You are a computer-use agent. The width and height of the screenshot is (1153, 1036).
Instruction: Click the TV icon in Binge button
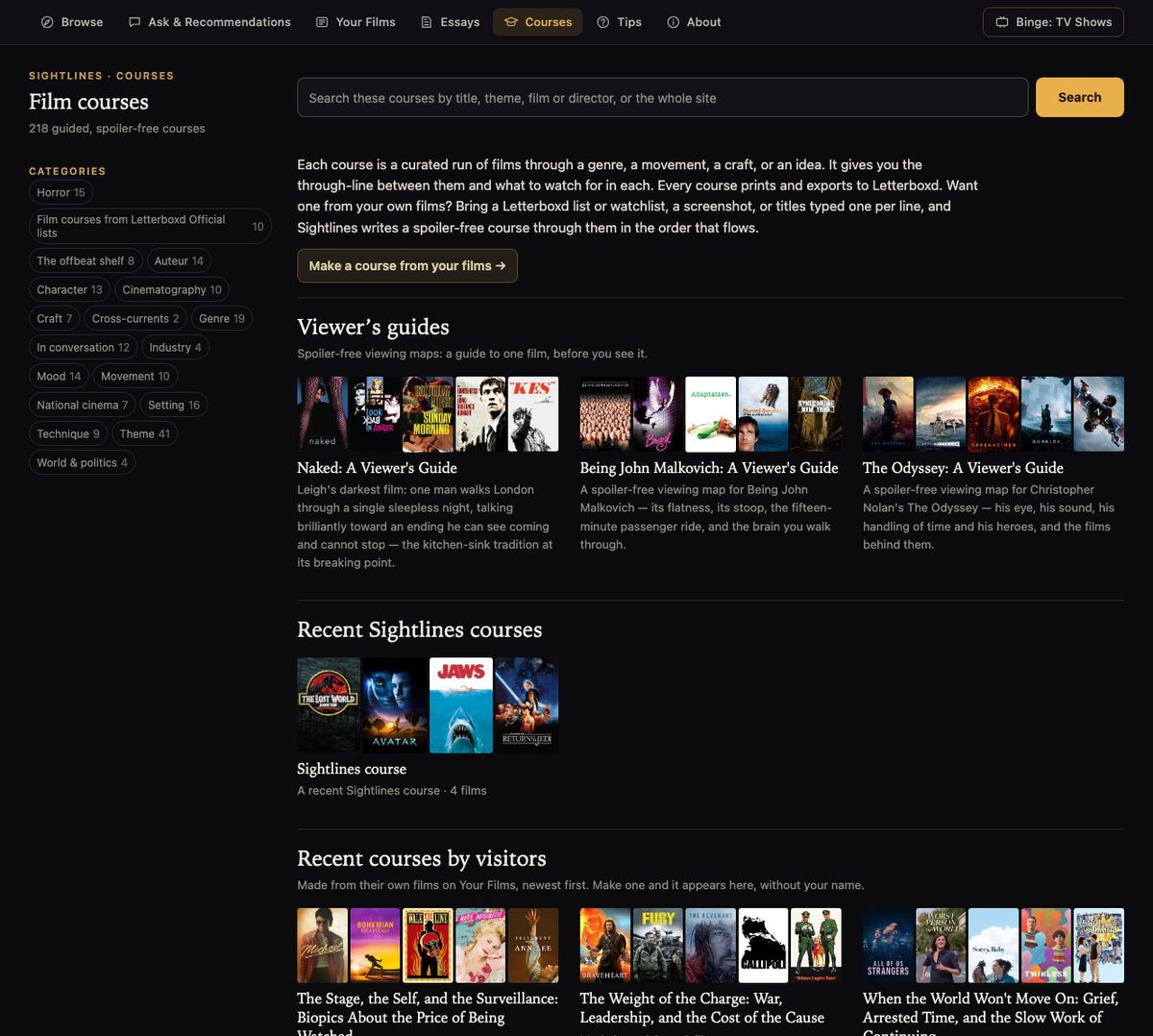(x=1002, y=22)
